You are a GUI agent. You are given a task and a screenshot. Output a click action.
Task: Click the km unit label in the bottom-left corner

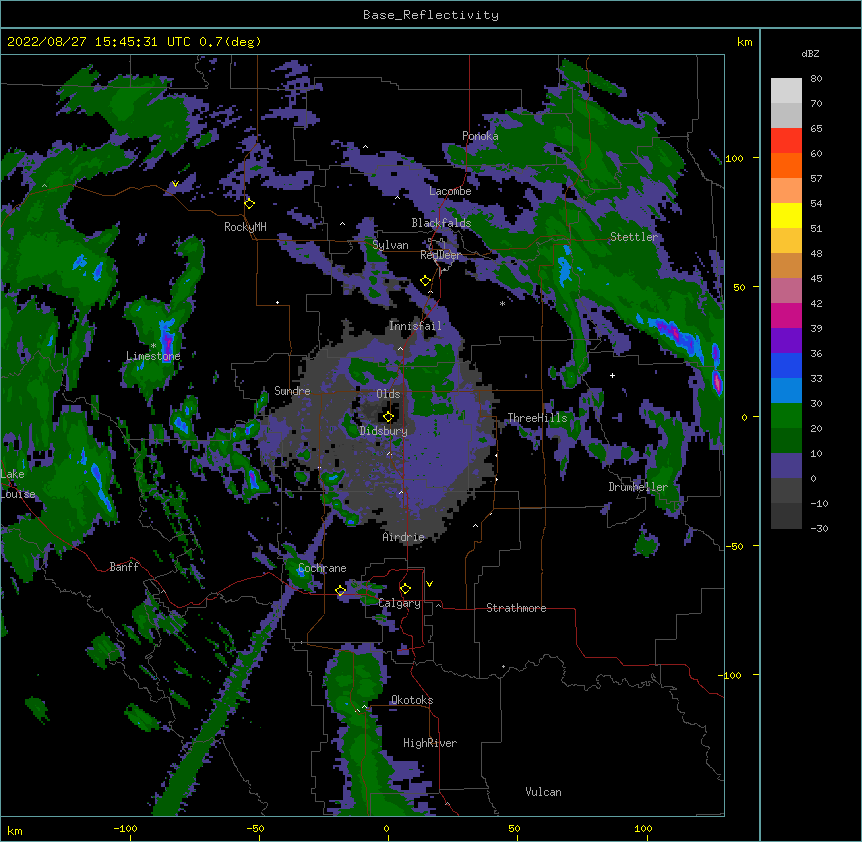click(15, 830)
